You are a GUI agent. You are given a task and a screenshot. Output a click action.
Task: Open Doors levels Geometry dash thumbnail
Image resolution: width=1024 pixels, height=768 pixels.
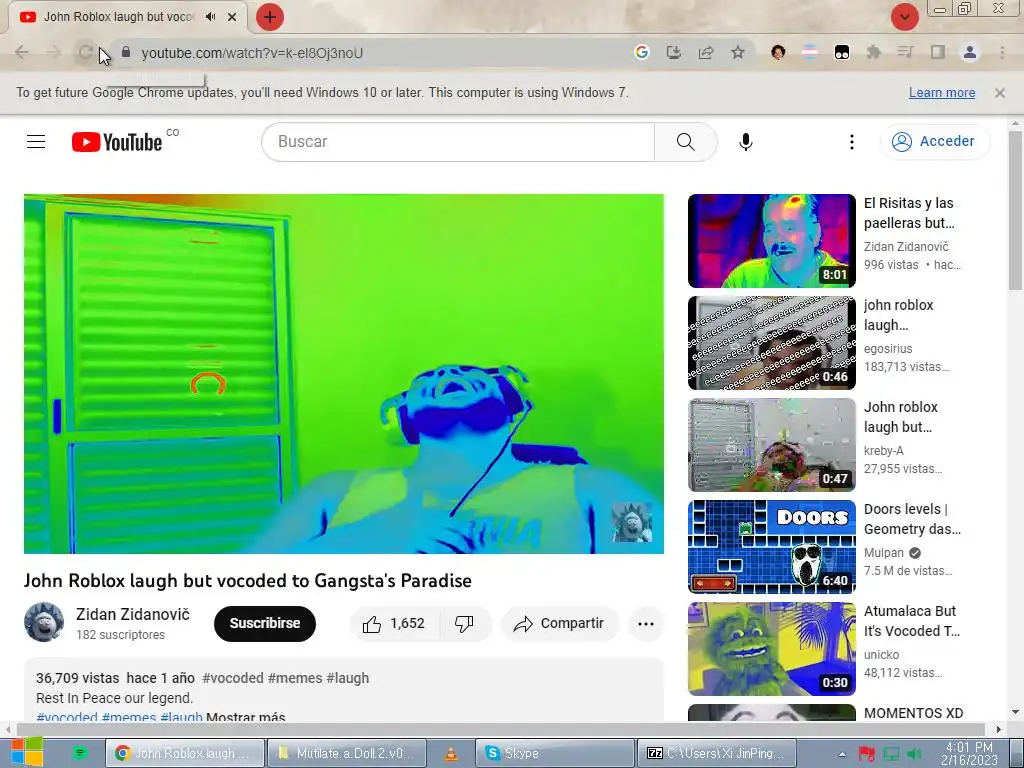point(771,547)
